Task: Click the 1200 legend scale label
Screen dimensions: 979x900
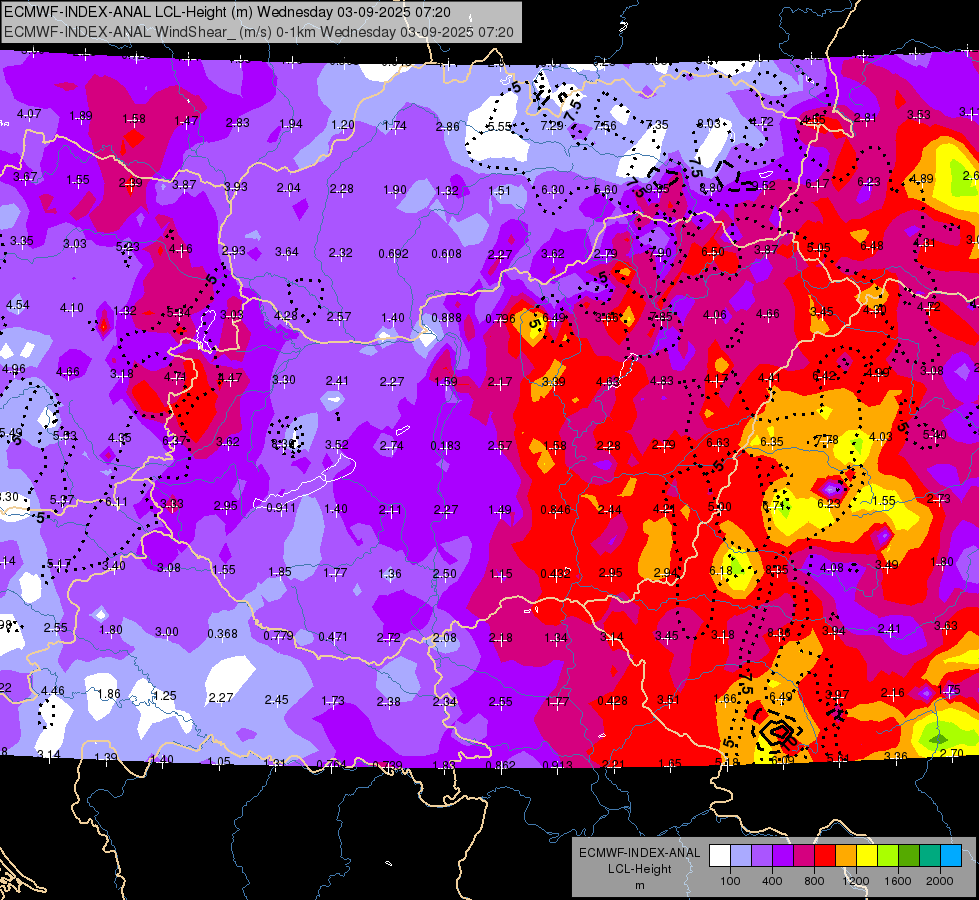Action: click(x=856, y=881)
